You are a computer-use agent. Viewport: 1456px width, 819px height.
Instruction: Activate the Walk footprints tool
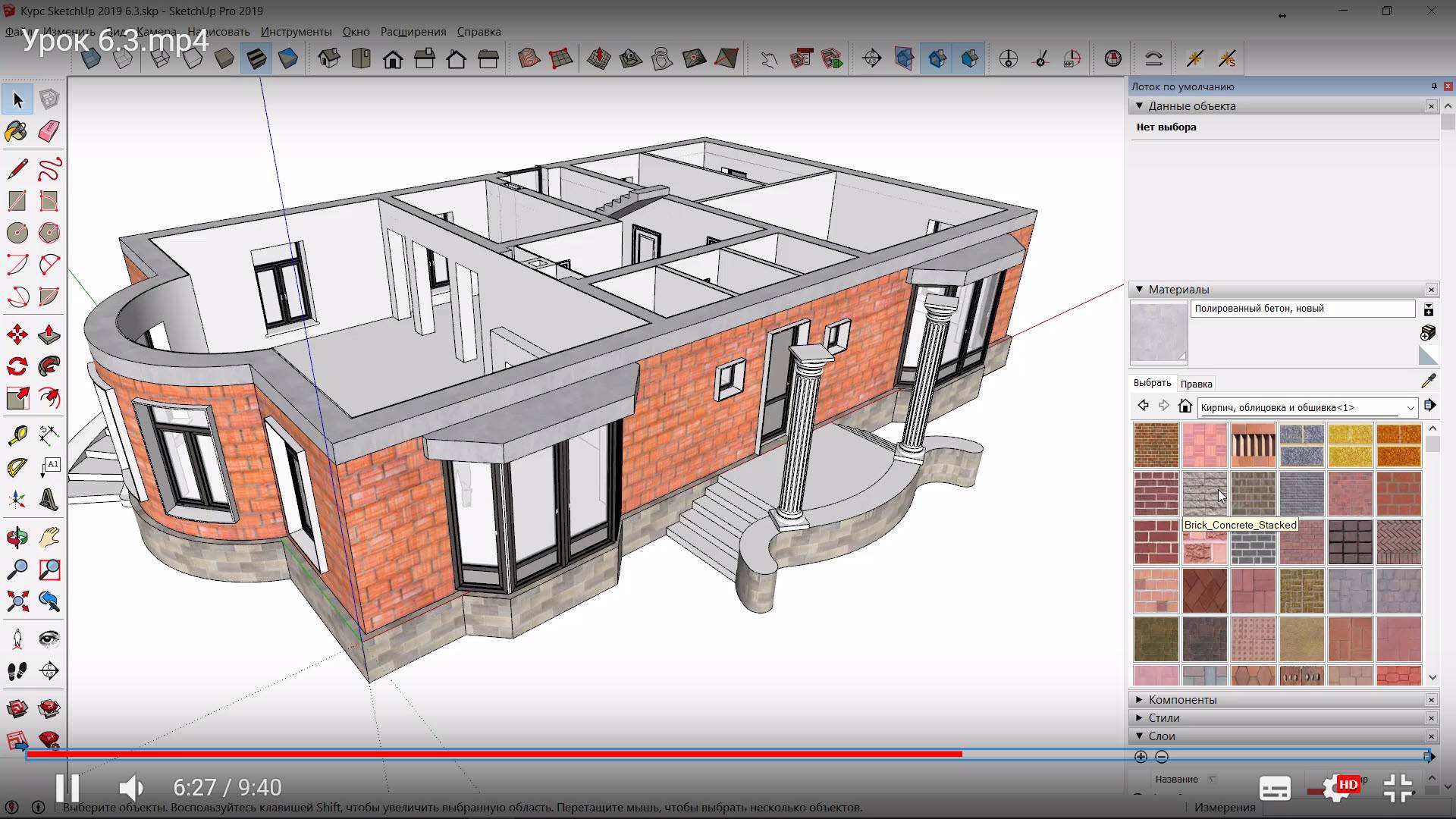17,670
